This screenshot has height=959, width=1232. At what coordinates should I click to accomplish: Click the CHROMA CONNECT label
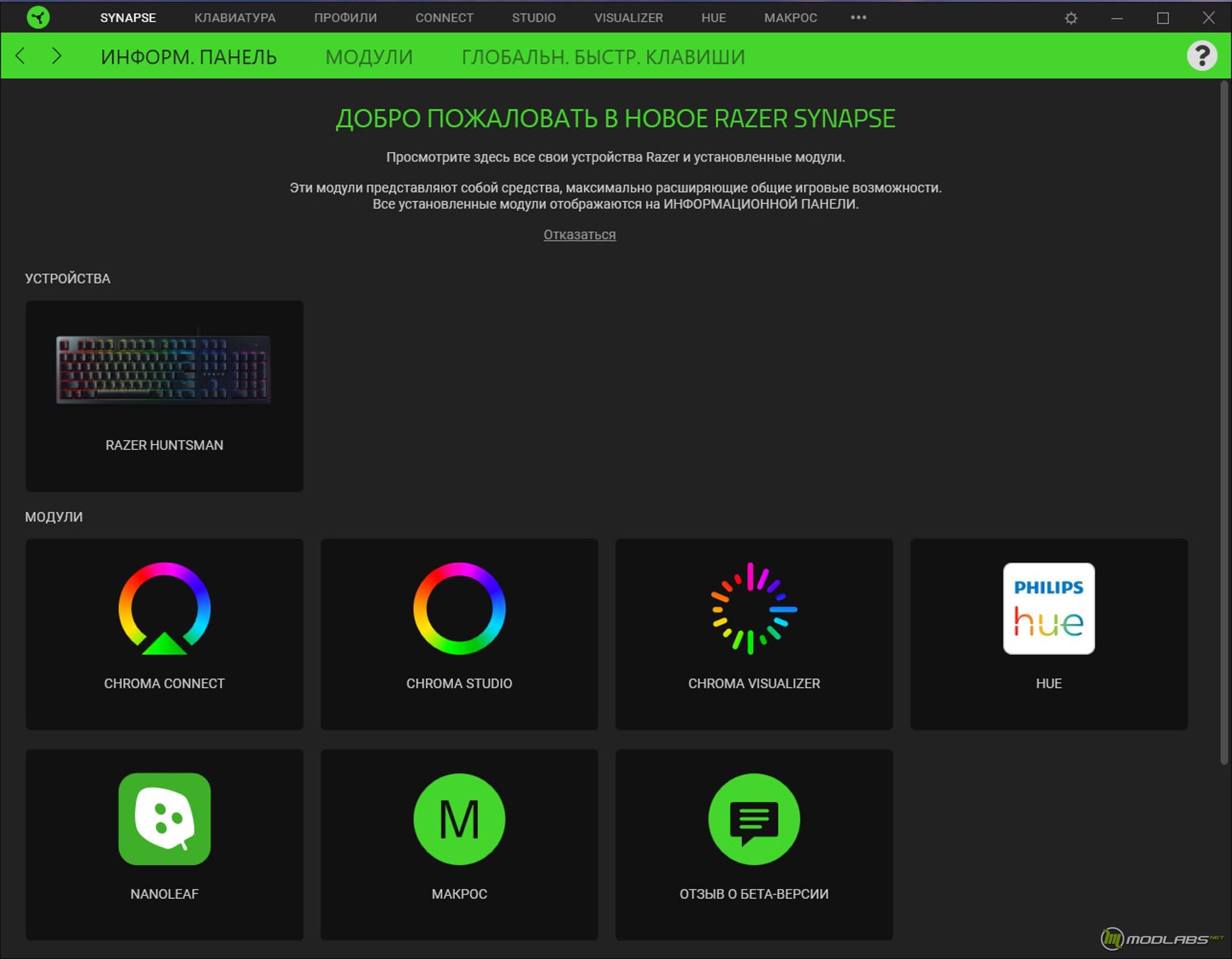[164, 683]
